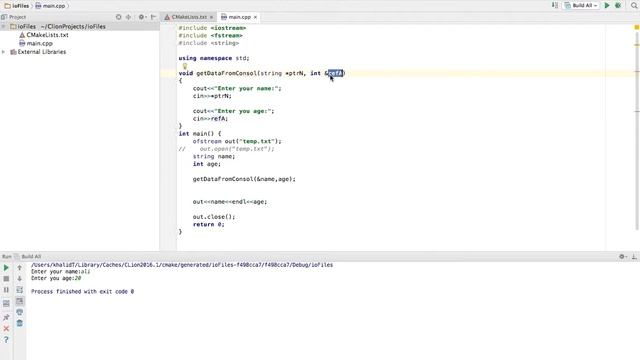Click the Run tool window label
640x360 pixels.
7,257
